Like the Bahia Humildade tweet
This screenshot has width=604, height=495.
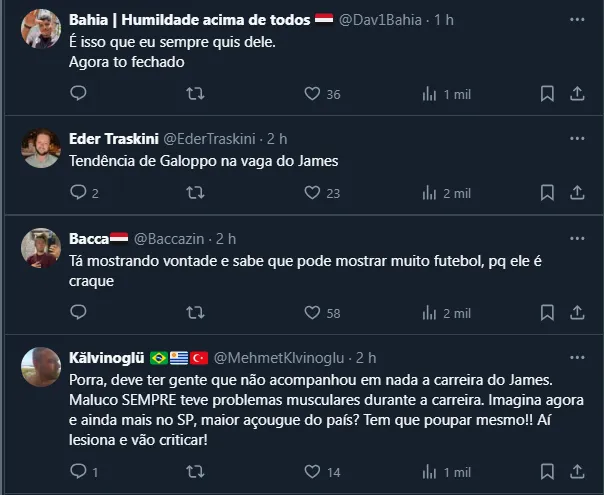pyautogui.click(x=312, y=94)
